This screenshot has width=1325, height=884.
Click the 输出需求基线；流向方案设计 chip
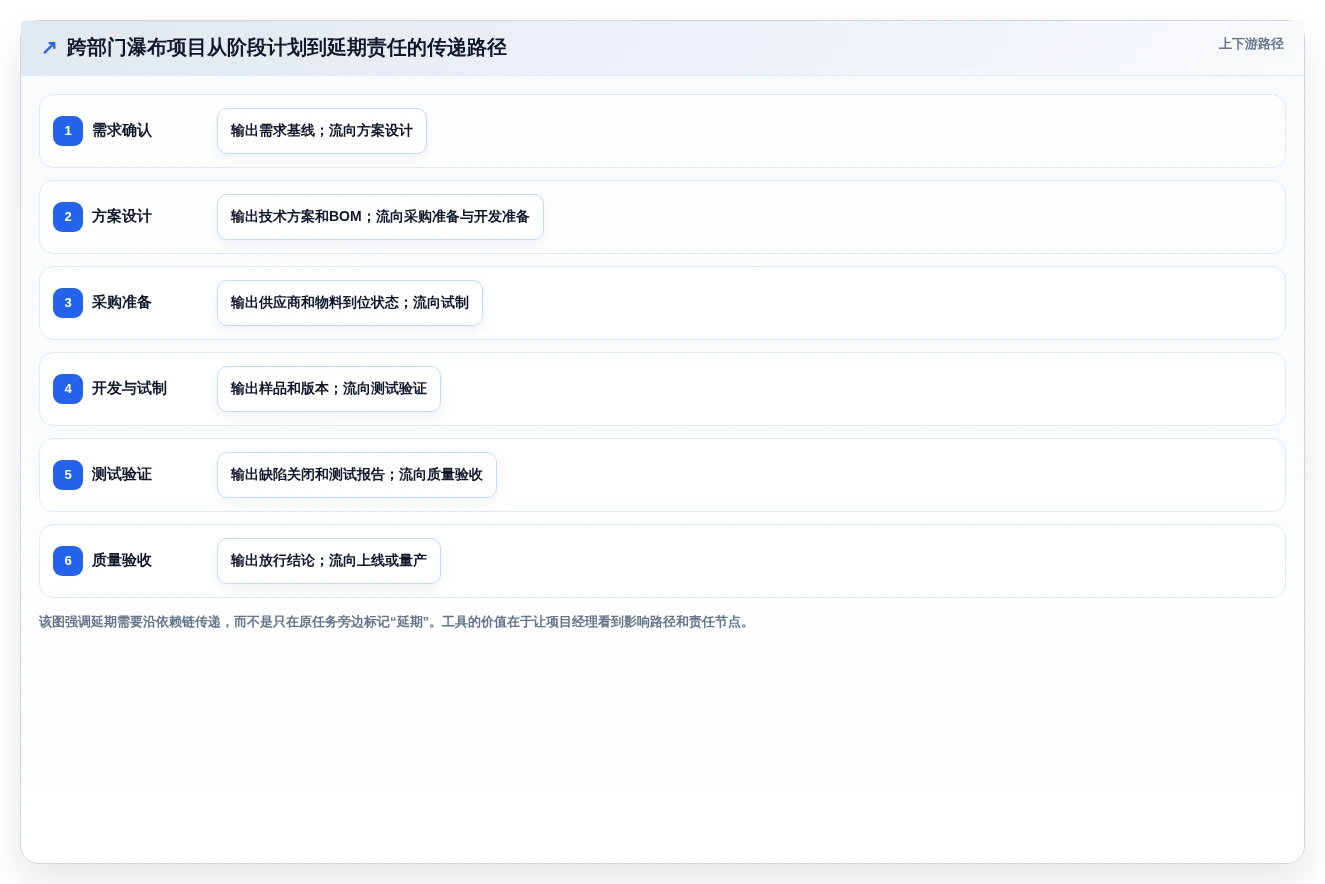322,131
